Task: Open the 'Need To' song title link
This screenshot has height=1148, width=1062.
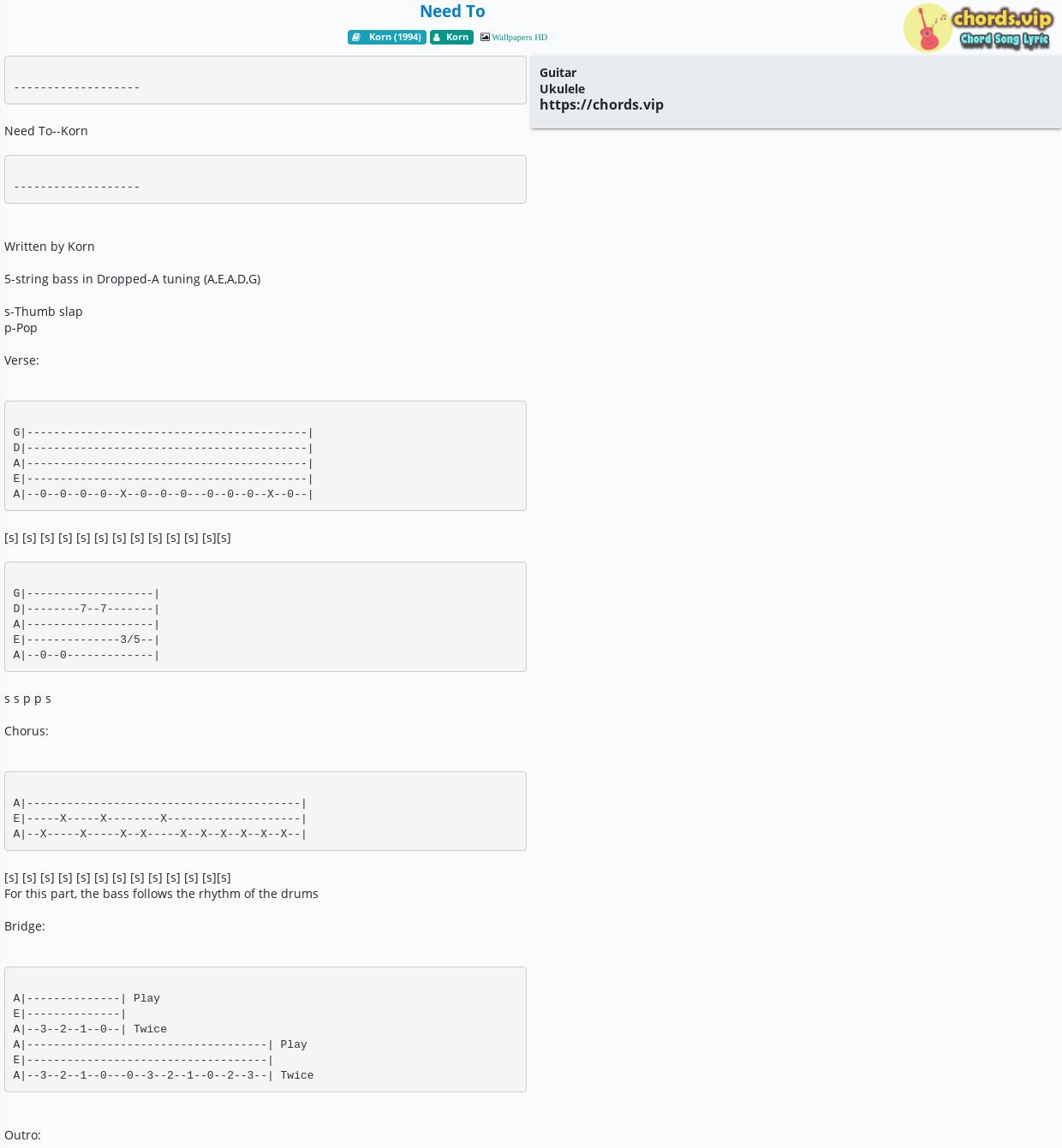Action: coord(452,11)
